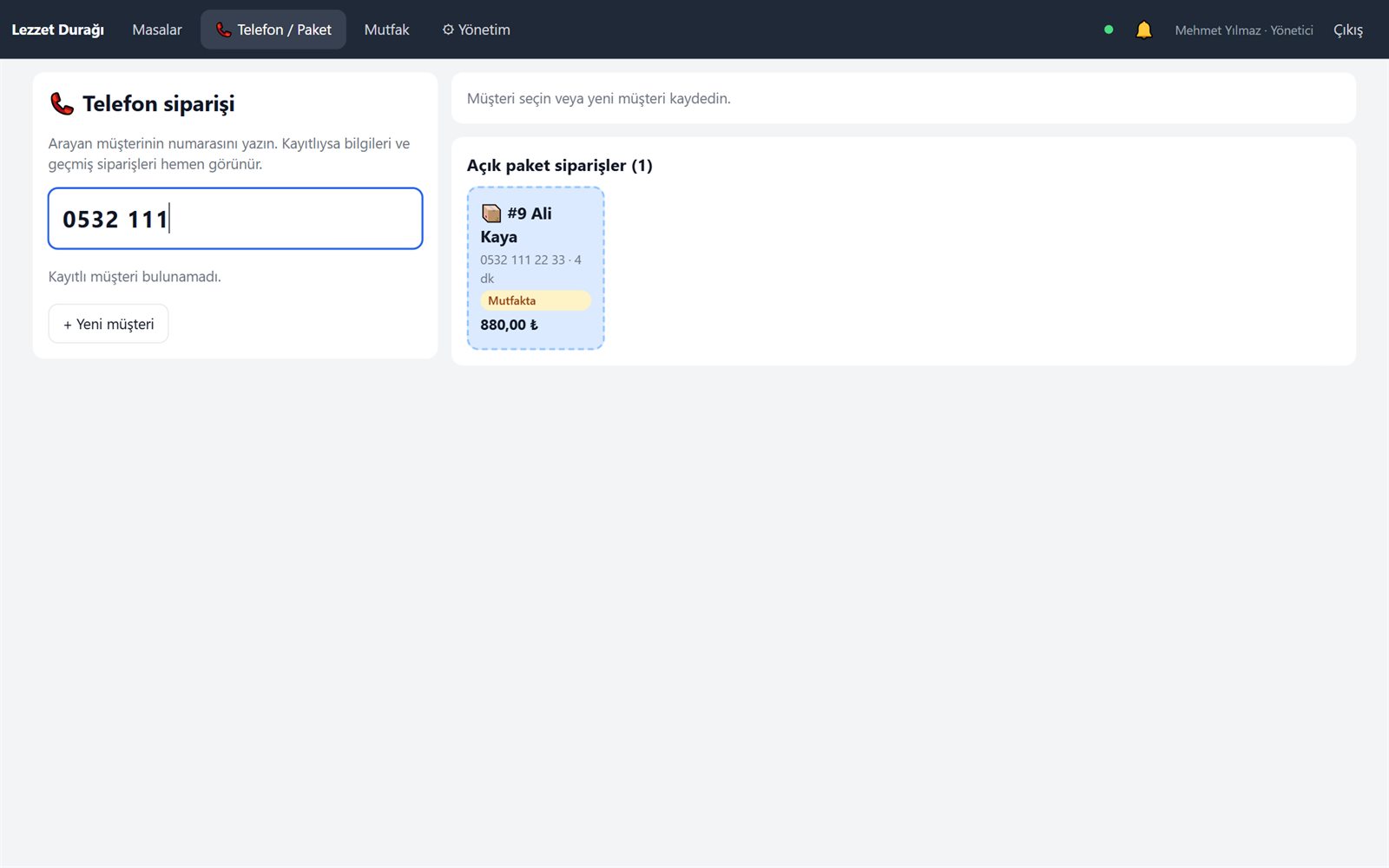This screenshot has height=868, width=1389.
Task: Click the 'Arayan müşterinin numarasını yazın' description
Action: tap(229, 154)
